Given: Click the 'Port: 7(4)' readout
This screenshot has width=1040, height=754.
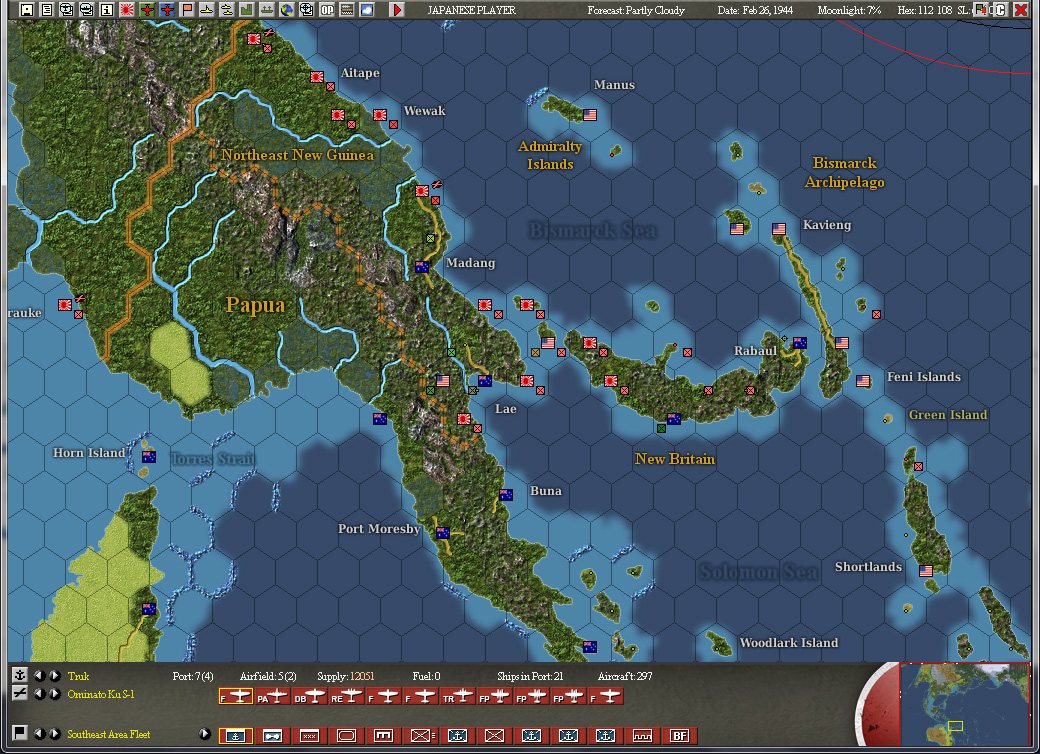Looking at the screenshot, I should click(x=193, y=676).
